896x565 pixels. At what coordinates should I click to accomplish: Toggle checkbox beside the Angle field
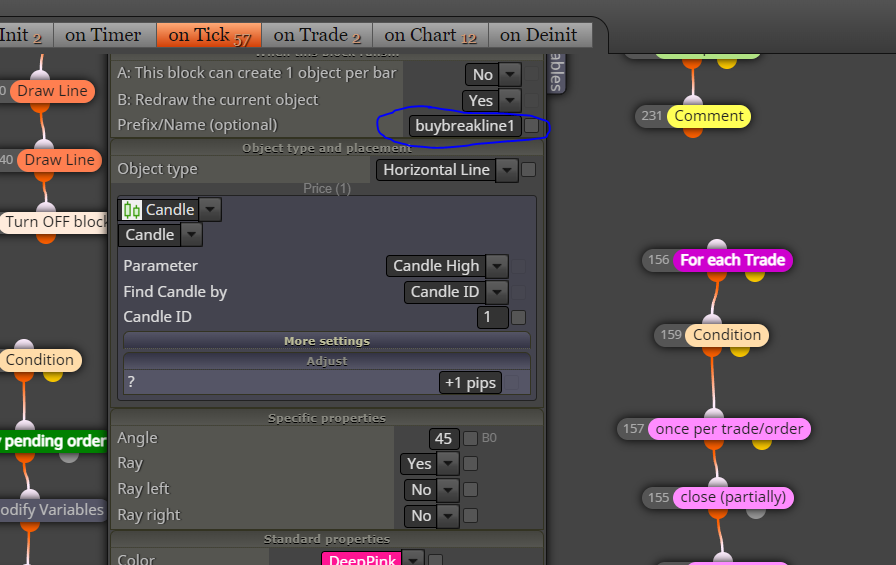pos(470,438)
